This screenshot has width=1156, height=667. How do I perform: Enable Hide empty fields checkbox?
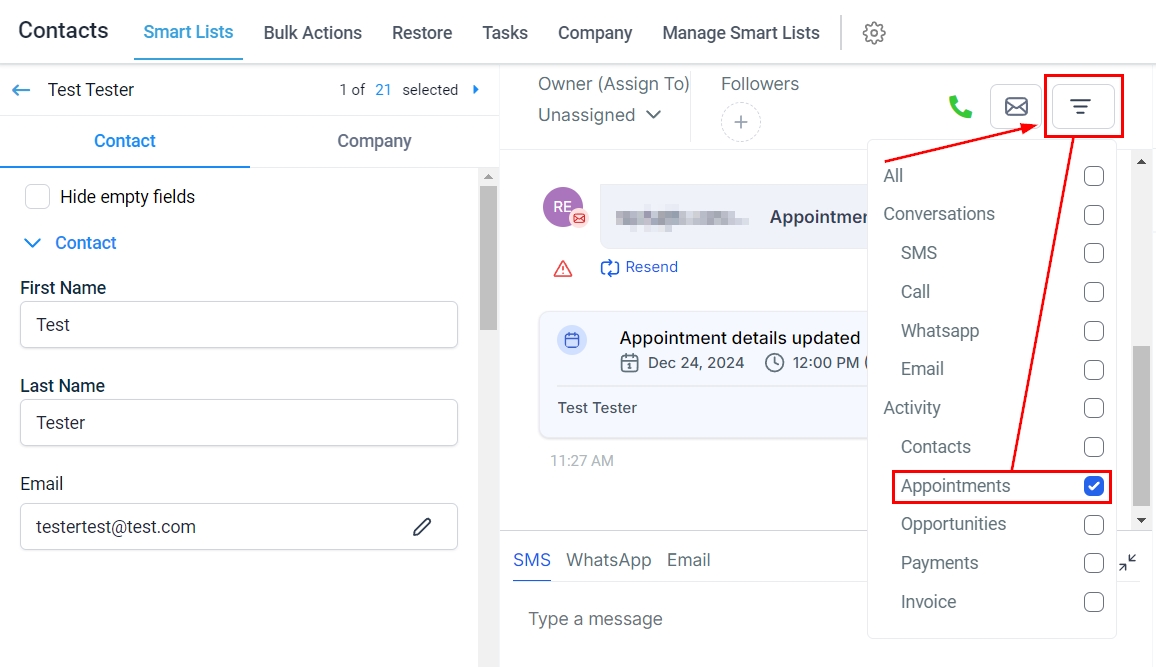(x=38, y=197)
